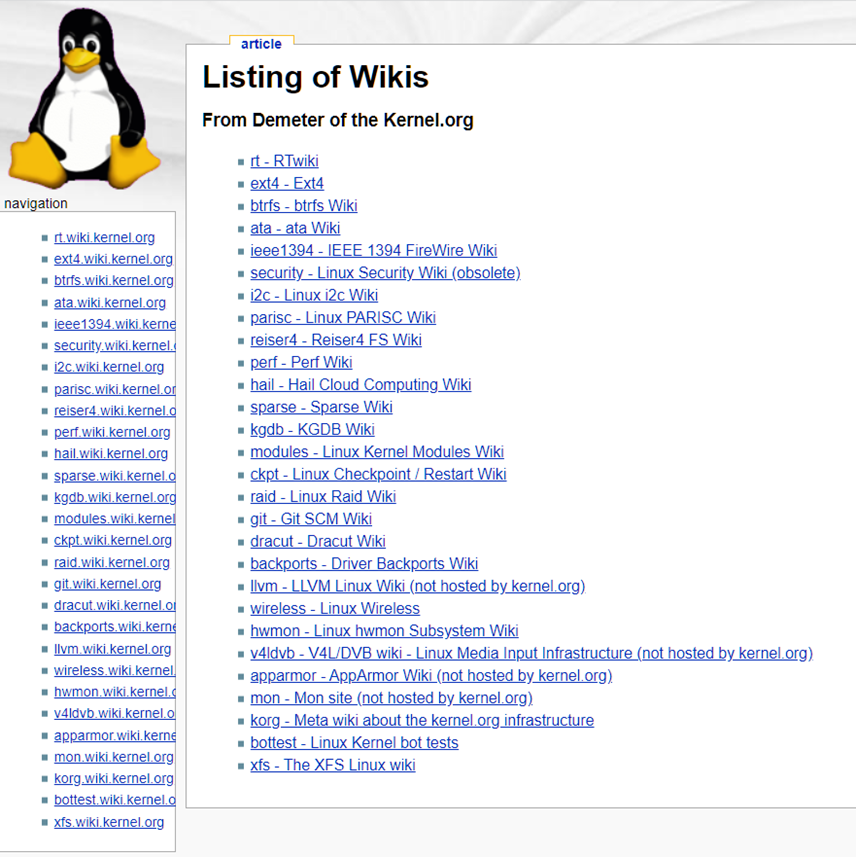Open reiser4 - Reiser4 FS Wiki link
Viewport: 856px width, 857px height.
coord(336,340)
